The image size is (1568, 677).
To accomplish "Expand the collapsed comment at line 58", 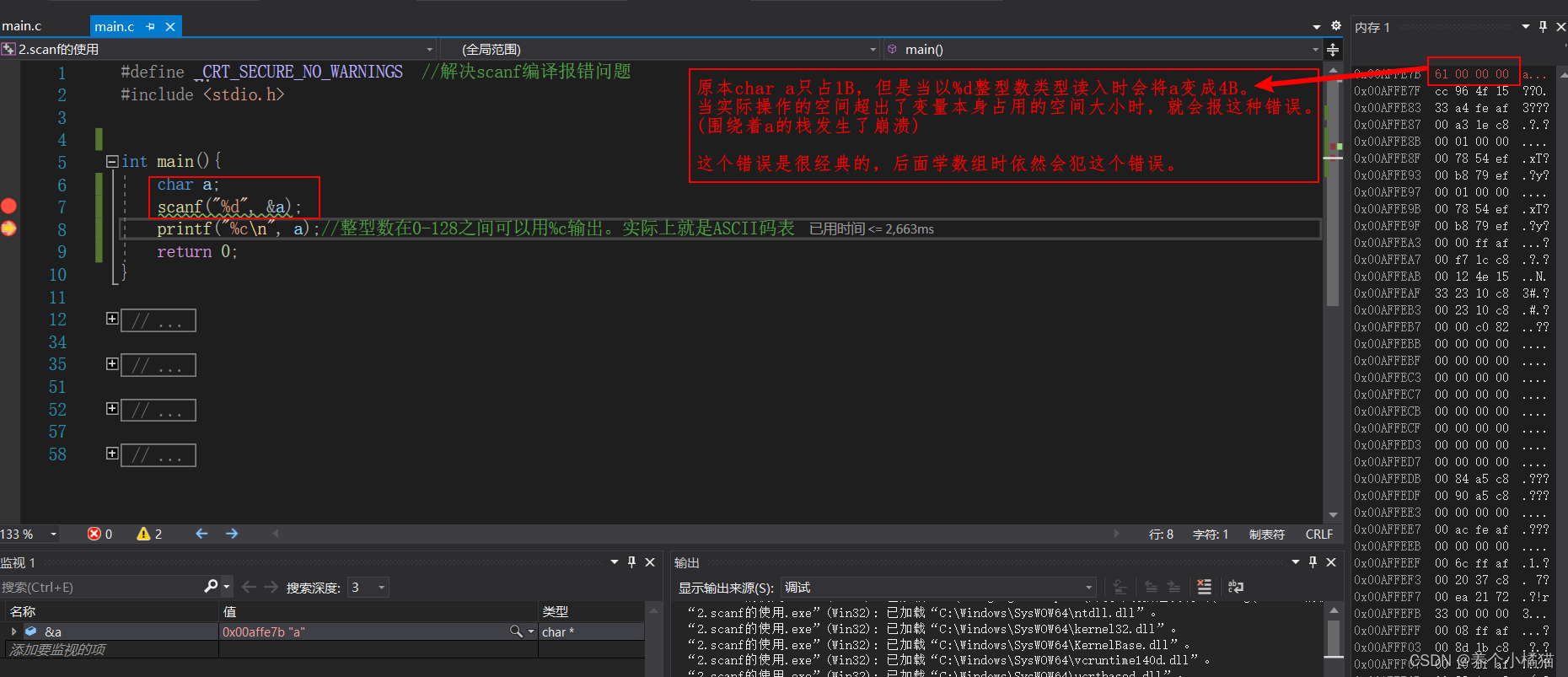I will click(112, 453).
